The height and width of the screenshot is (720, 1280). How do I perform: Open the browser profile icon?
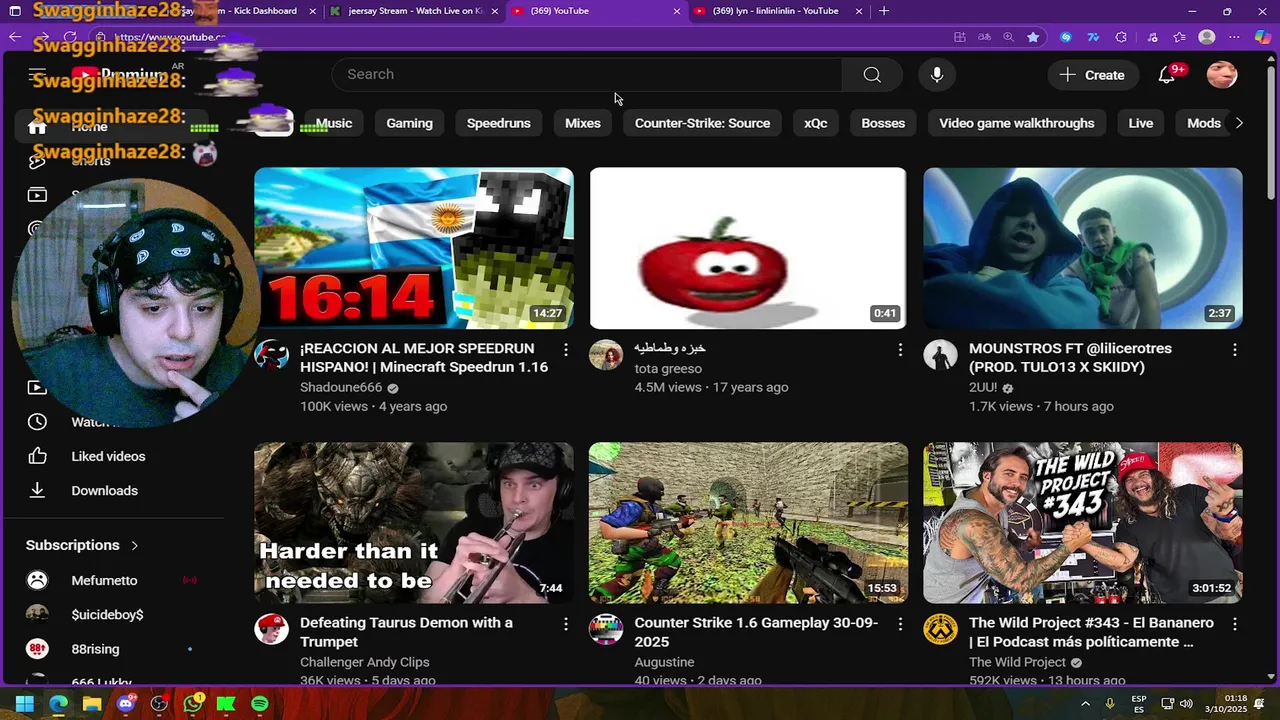pos(1207,37)
